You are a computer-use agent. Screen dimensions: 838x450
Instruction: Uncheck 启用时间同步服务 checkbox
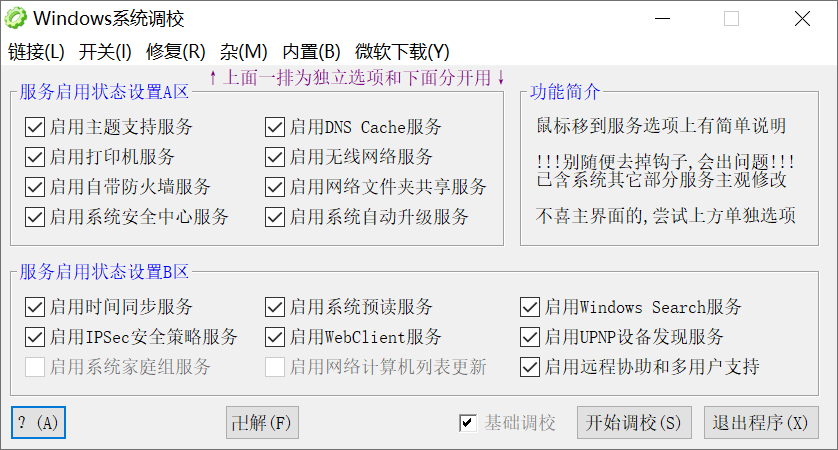(x=35, y=307)
